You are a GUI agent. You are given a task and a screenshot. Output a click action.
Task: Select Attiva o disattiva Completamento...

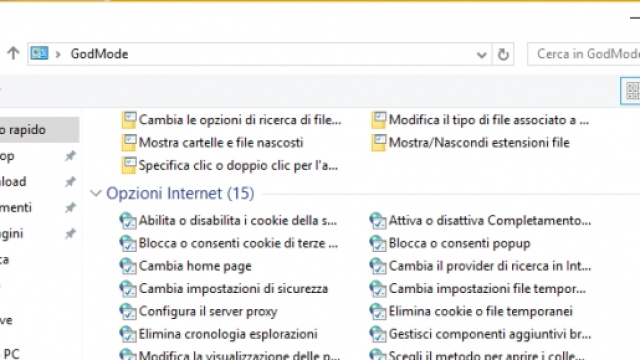pyautogui.click(x=490, y=220)
